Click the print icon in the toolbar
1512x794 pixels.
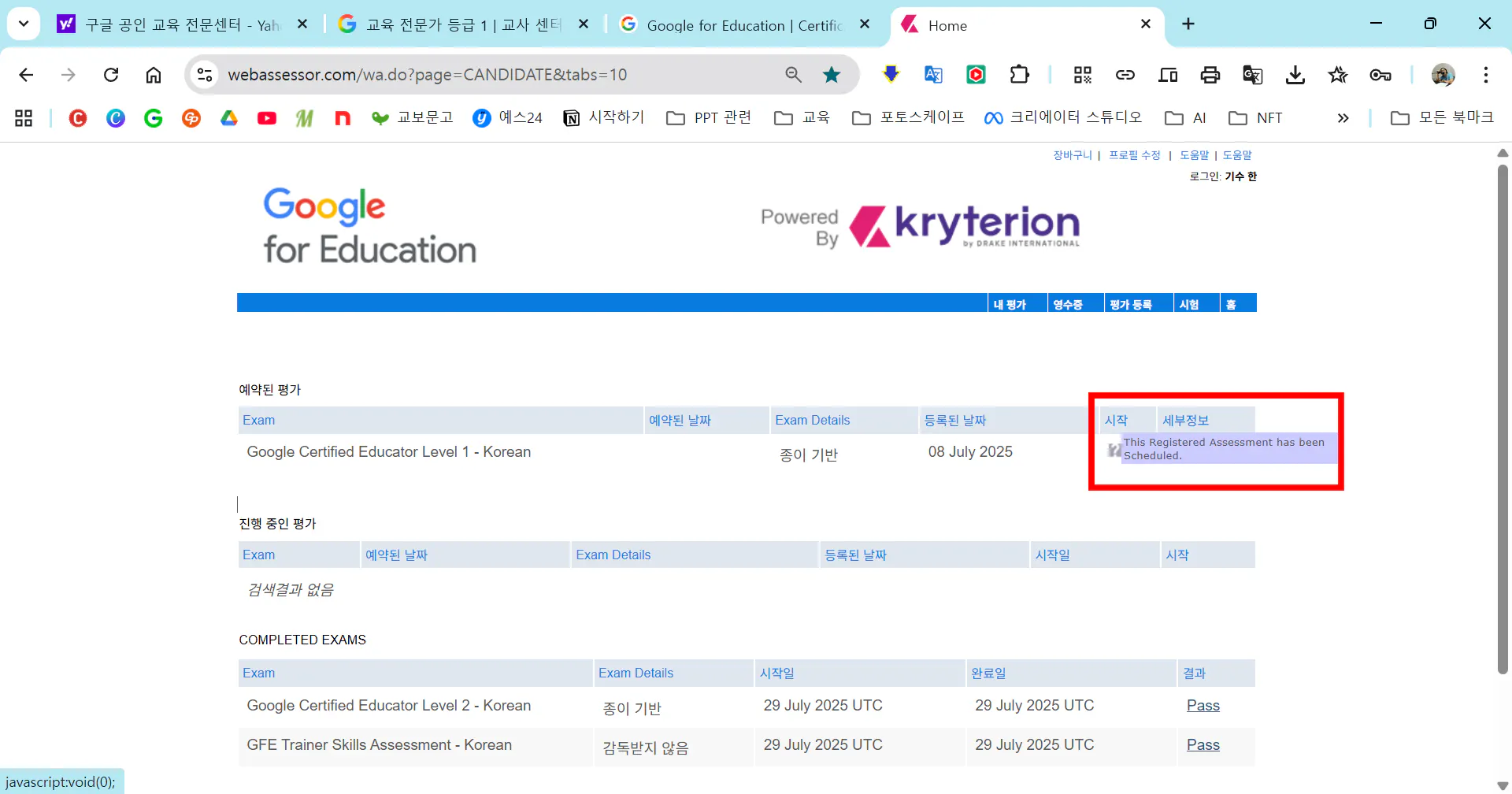(x=1210, y=75)
